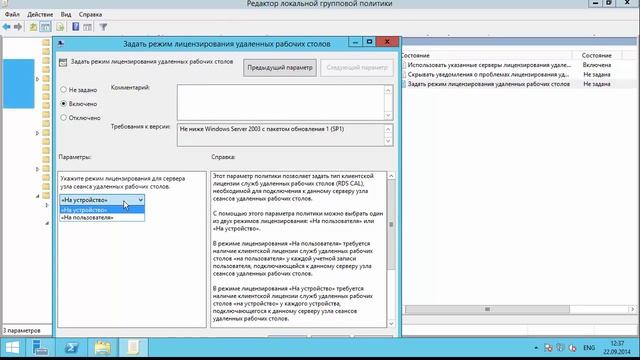This screenshot has height=360, width=640.
Task: Click the export list toolbar icon
Action: pos(60,27)
